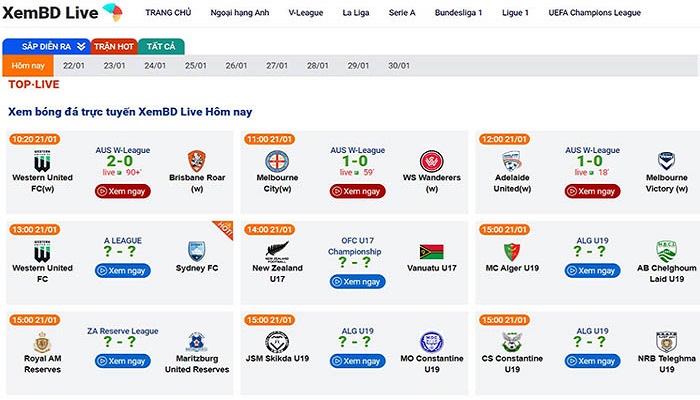Select the 25/01 date tab
The height and width of the screenshot is (400, 700).
(x=196, y=66)
